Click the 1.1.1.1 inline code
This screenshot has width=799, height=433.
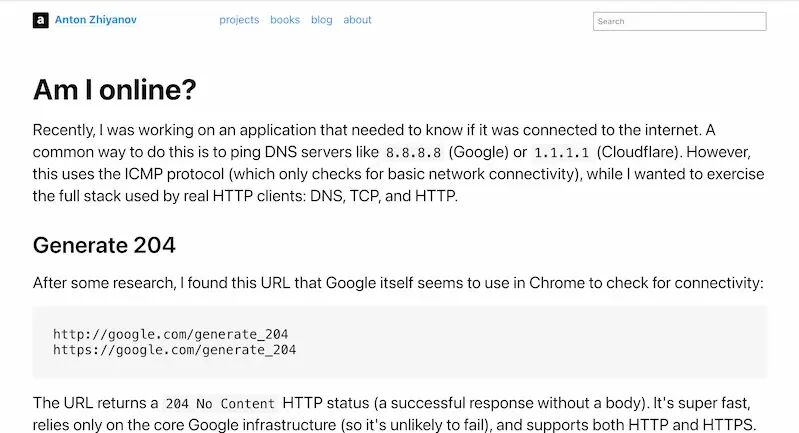(562, 153)
